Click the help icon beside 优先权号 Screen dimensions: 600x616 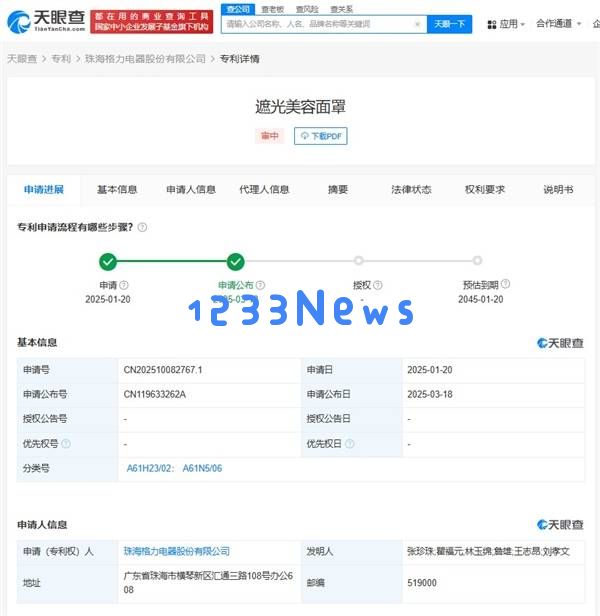(x=66, y=444)
